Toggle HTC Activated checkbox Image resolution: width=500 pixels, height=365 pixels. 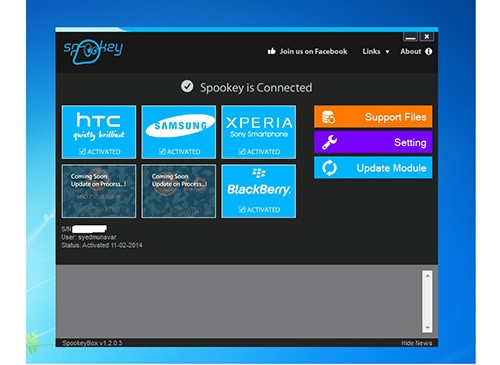click(x=82, y=152)
